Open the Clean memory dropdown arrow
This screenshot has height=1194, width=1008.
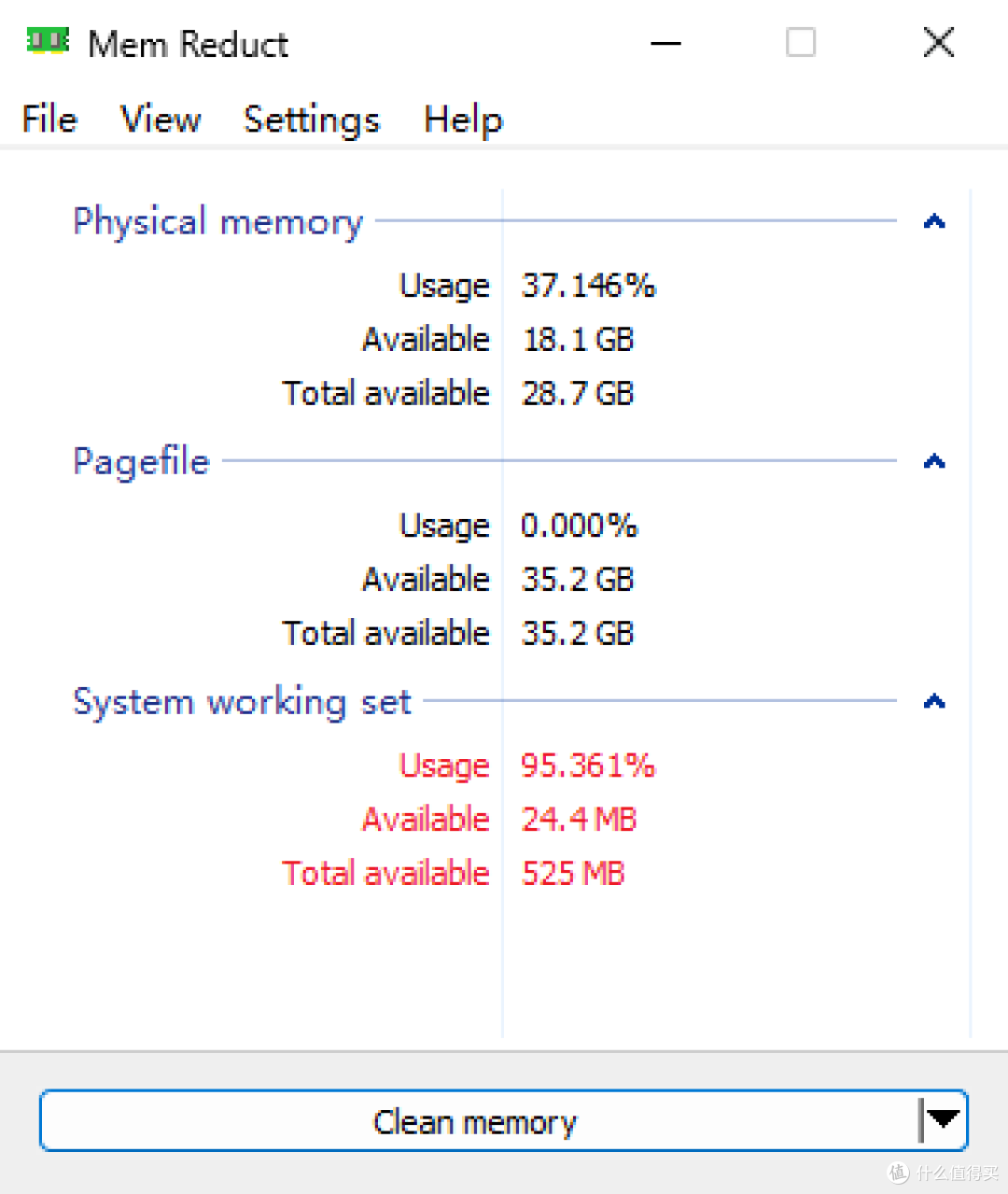click(944, 1119)
